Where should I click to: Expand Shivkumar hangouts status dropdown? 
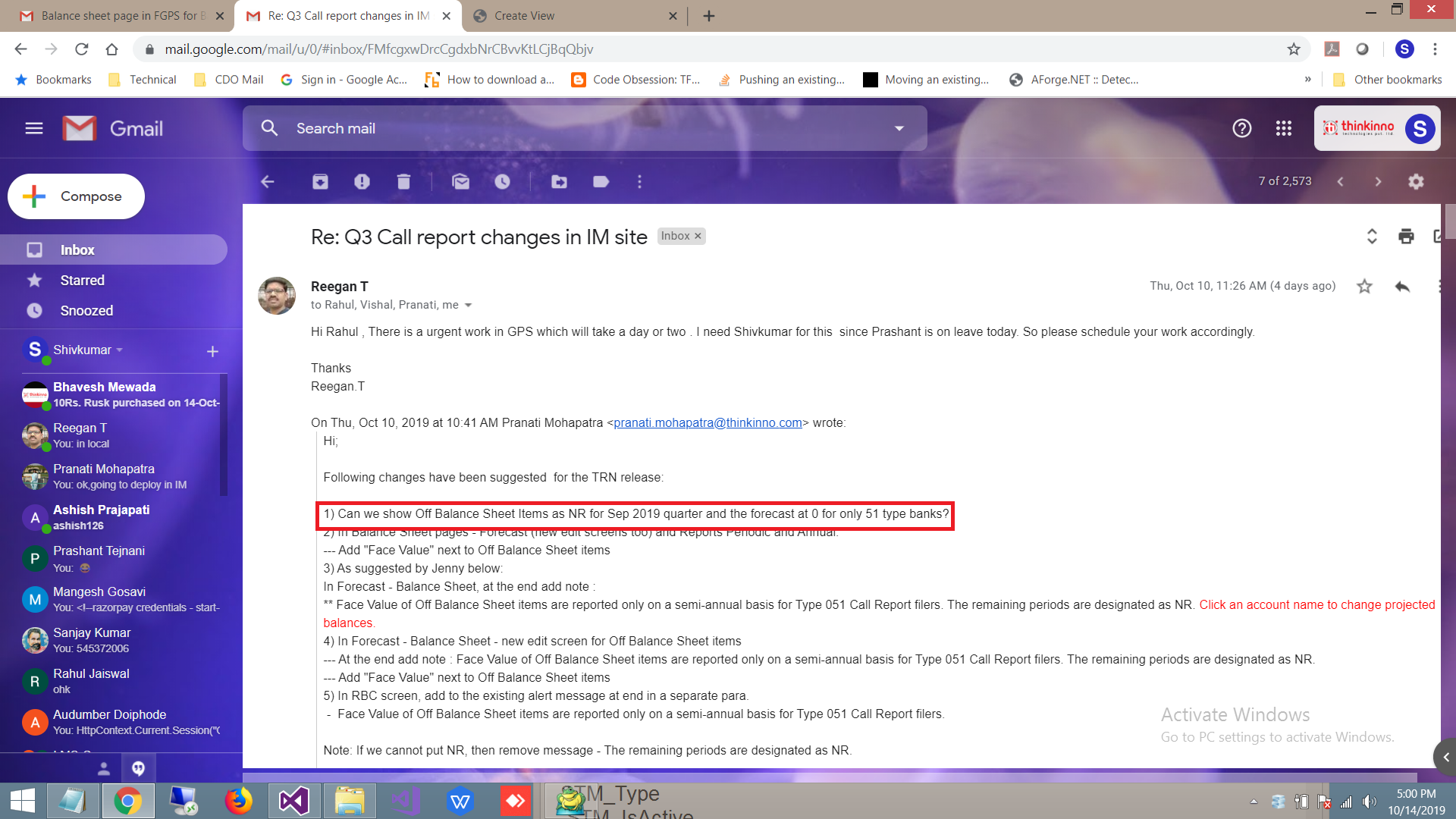(x=119, y=350)
